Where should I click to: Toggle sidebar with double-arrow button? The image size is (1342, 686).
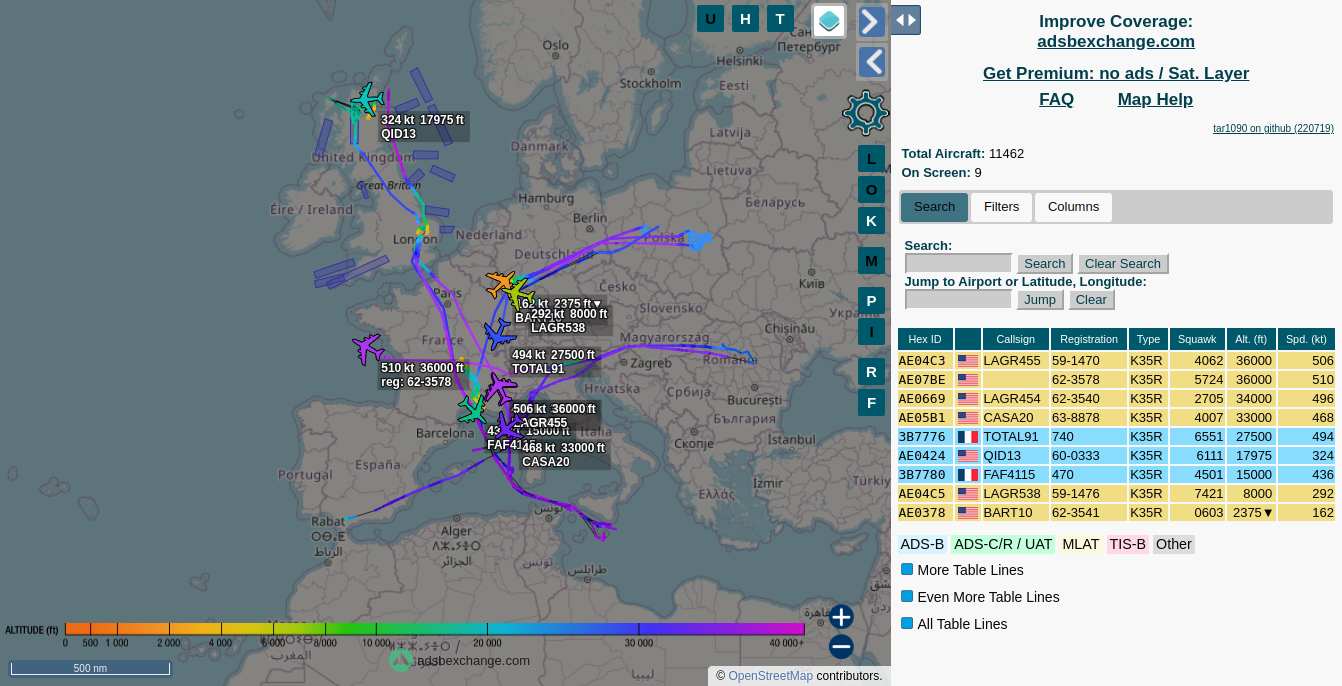tap(905, 20)
